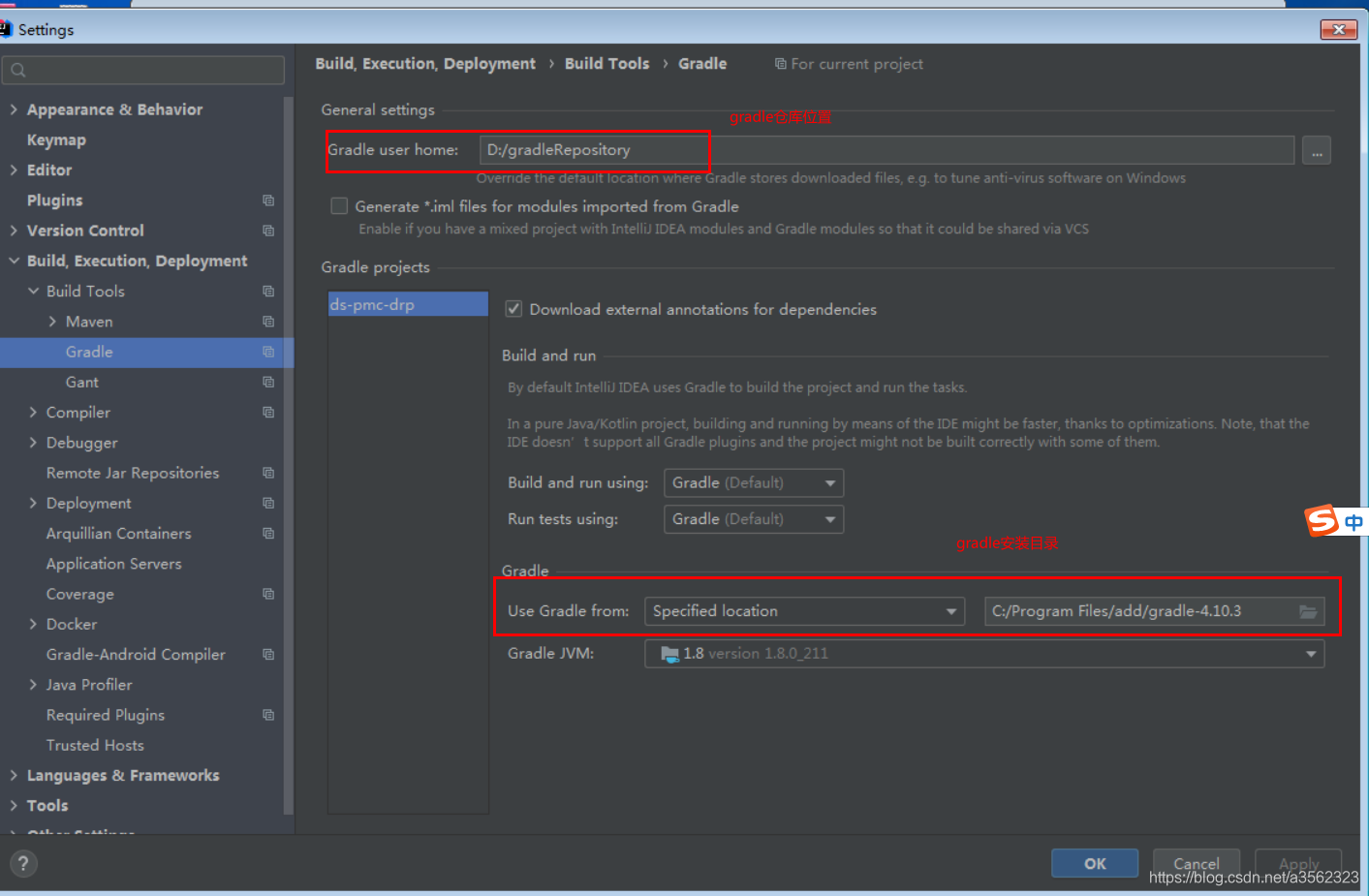
Task: Open Build and run using dropdown
Action: 753,482
